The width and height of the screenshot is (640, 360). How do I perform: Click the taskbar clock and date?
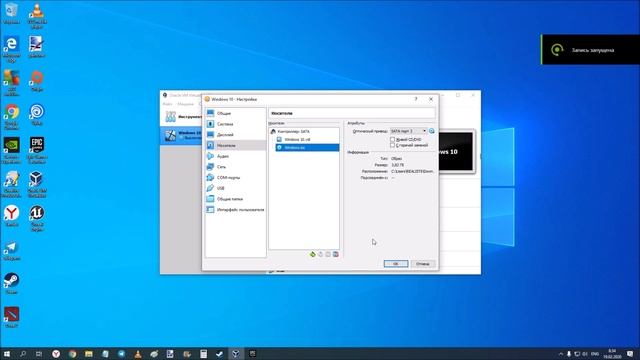(612, 354)
